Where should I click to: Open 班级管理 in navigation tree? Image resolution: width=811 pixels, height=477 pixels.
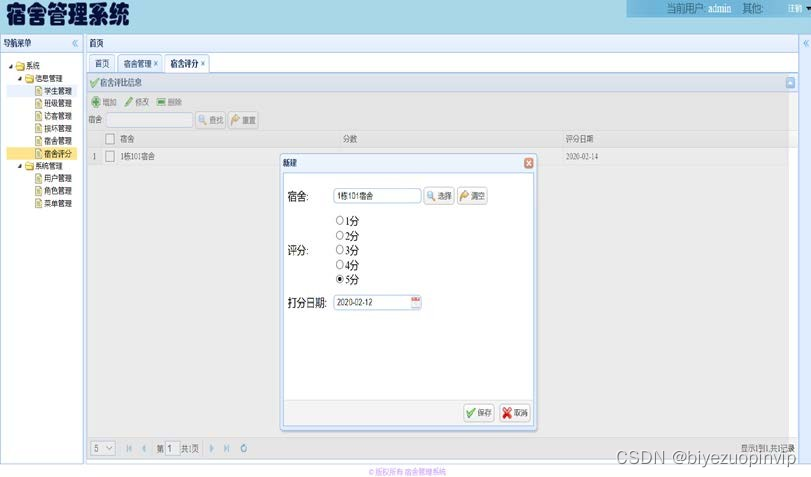point(57,103)
